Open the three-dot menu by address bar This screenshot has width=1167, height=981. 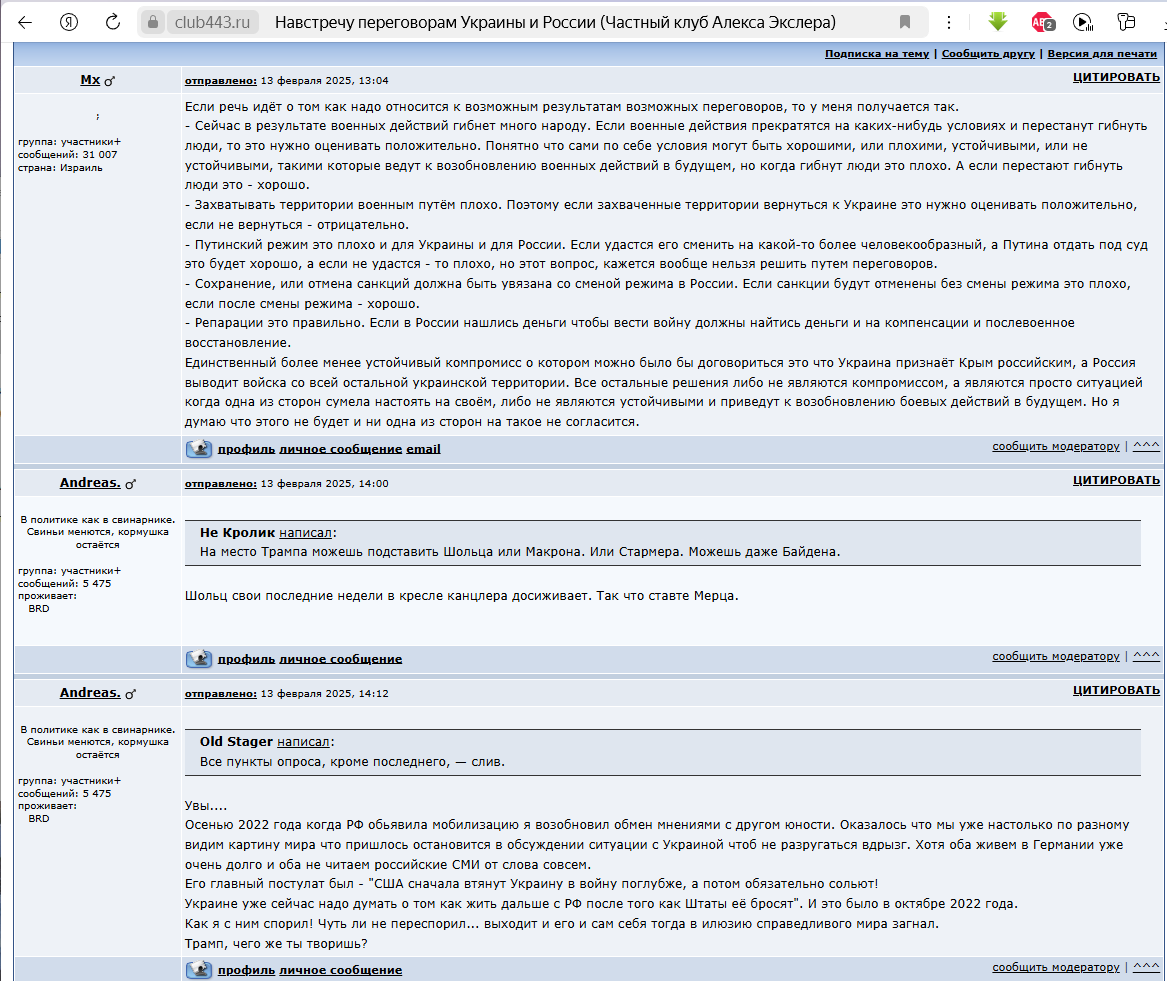coord(948,22)
